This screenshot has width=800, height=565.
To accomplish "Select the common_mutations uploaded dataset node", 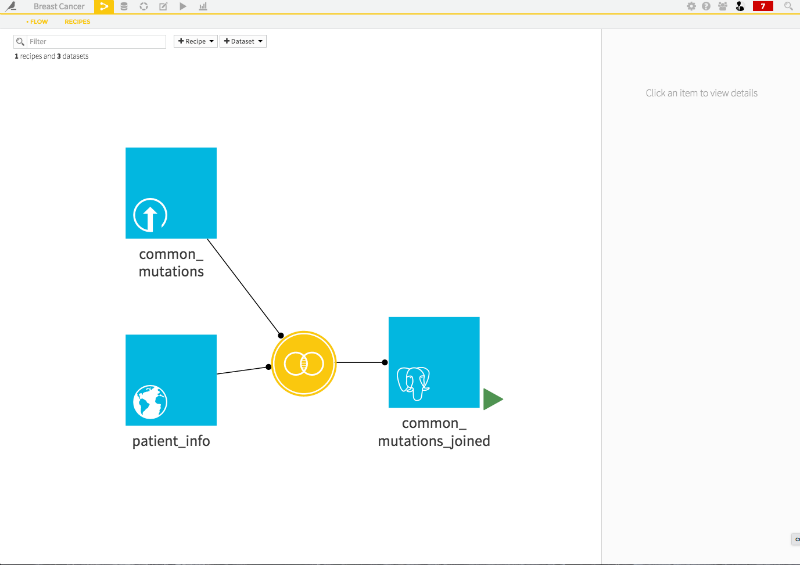I will click(171, 193).
